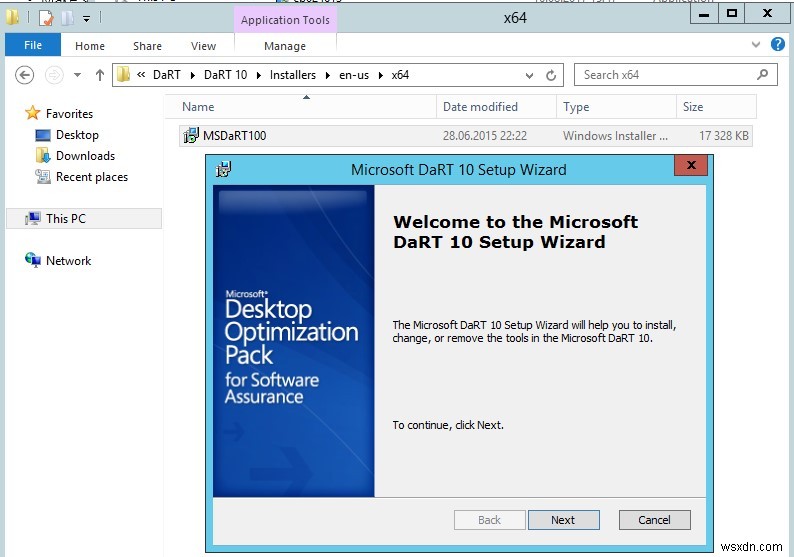Click the Explorer window folder icon
794x557 pixels.
tap(13, 18)
